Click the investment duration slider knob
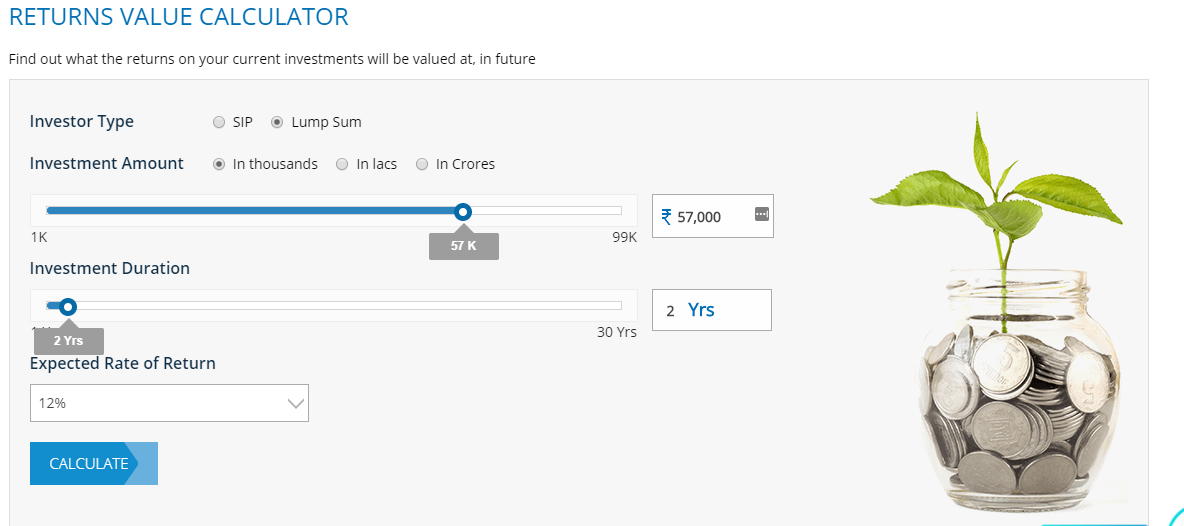Screen dimensions: 1184x526 point(68,307)
